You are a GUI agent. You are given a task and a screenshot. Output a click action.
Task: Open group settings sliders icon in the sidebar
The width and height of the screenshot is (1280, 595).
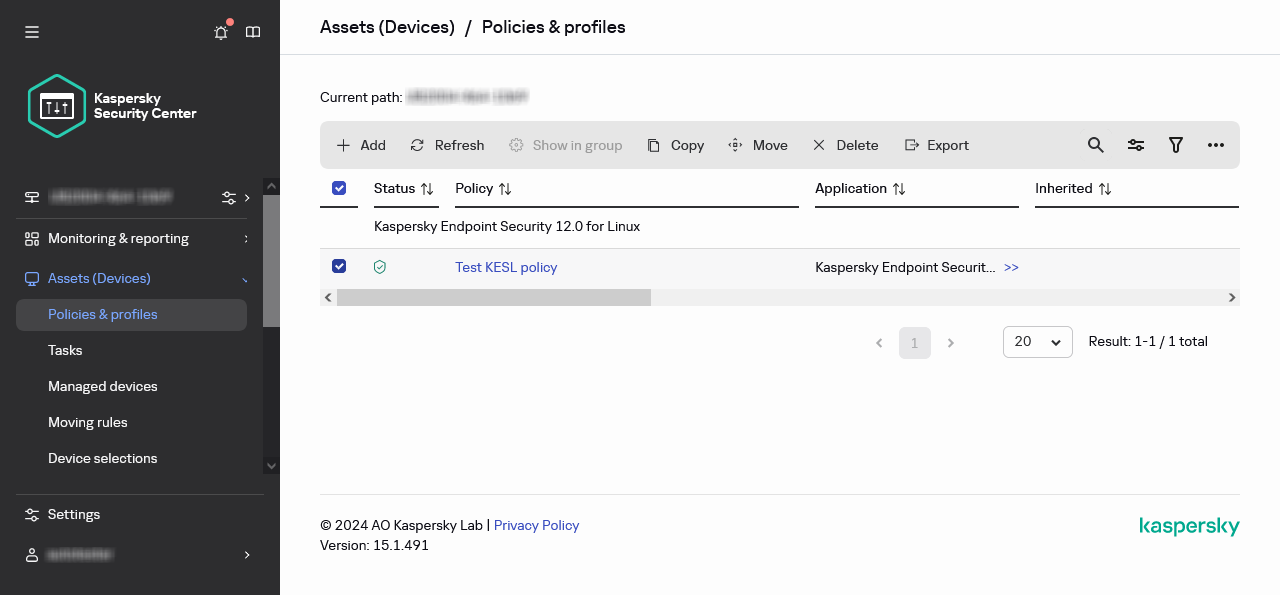tap(229, 197)
